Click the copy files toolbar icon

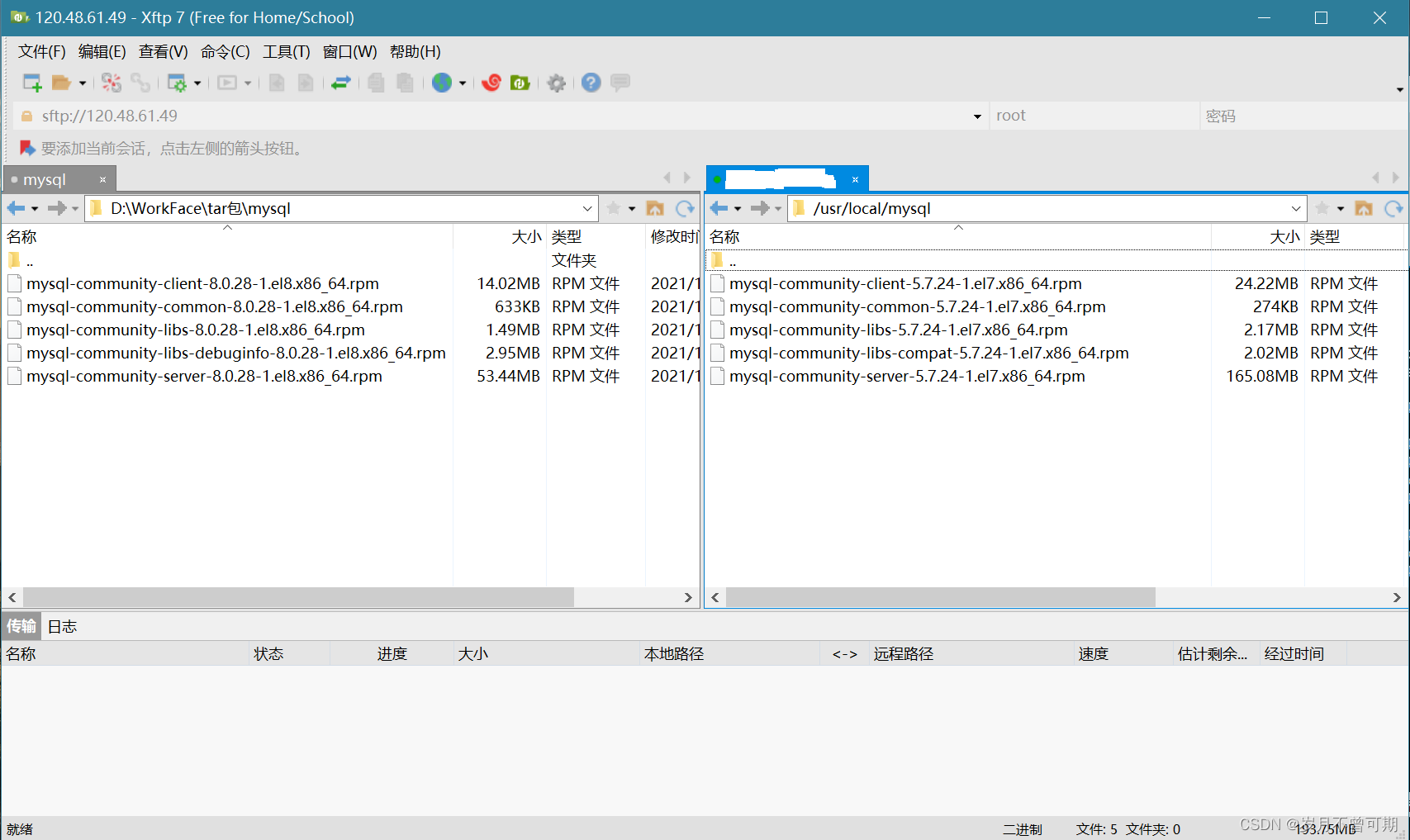(376, 83)
